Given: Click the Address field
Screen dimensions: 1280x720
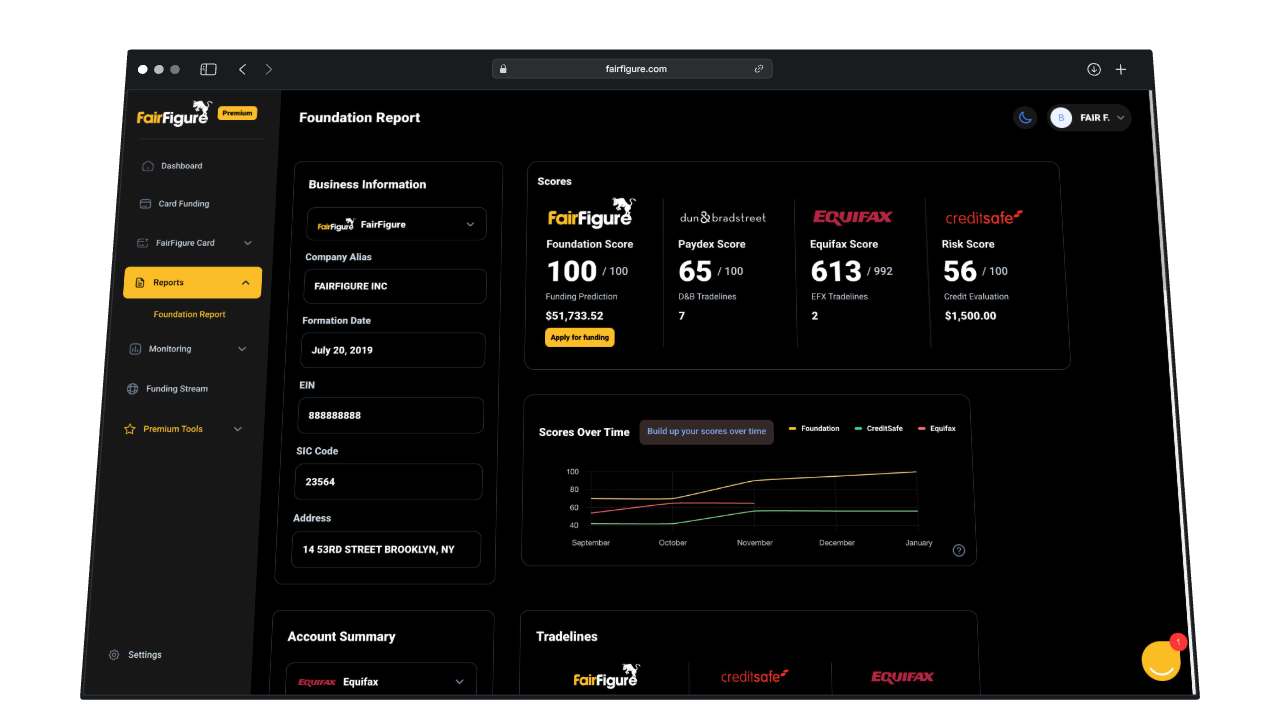Looking at the screenshot, I should (x=386, y=549).
